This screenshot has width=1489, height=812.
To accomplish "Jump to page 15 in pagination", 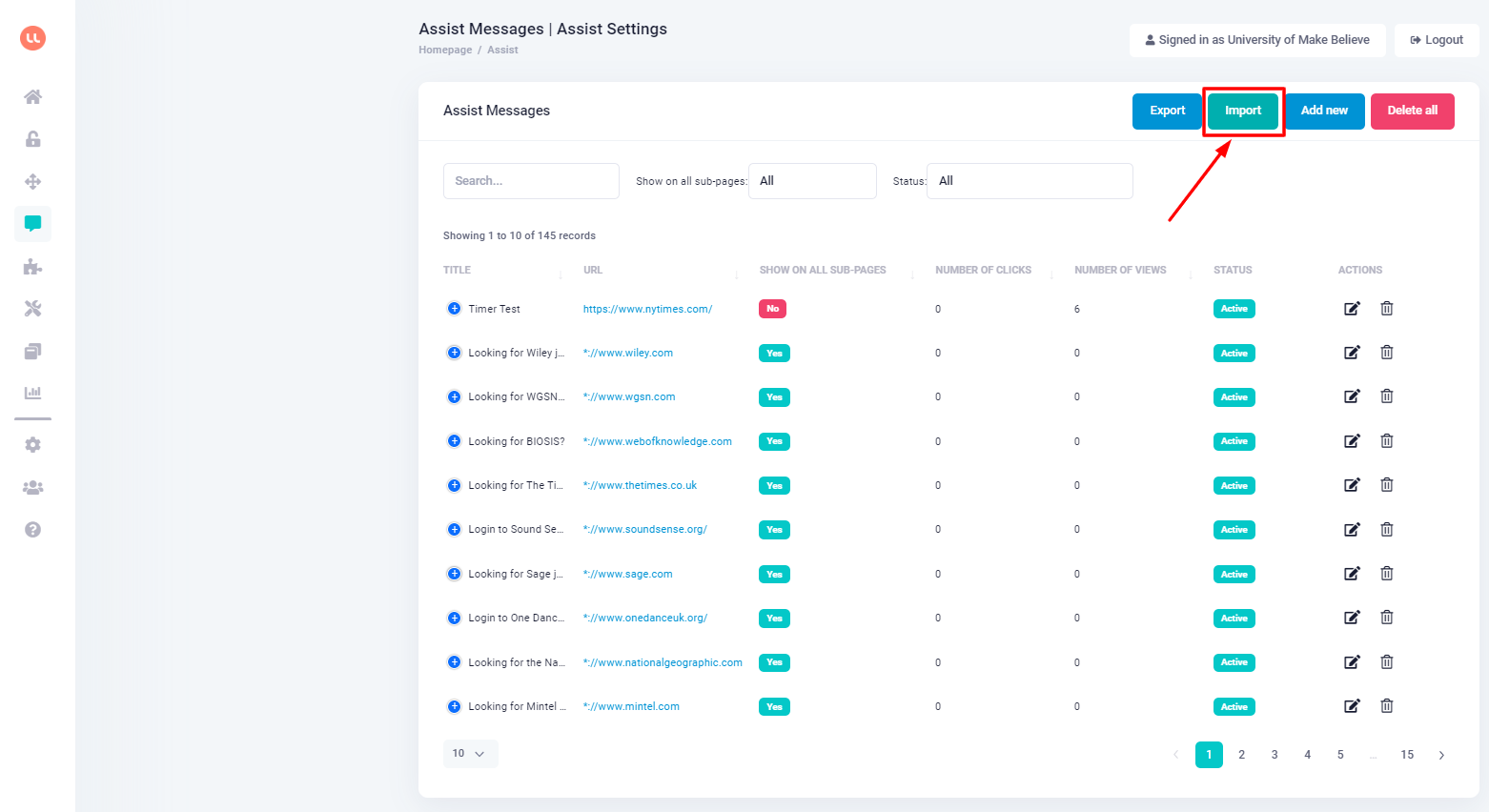I will [x=1406, y=754].
